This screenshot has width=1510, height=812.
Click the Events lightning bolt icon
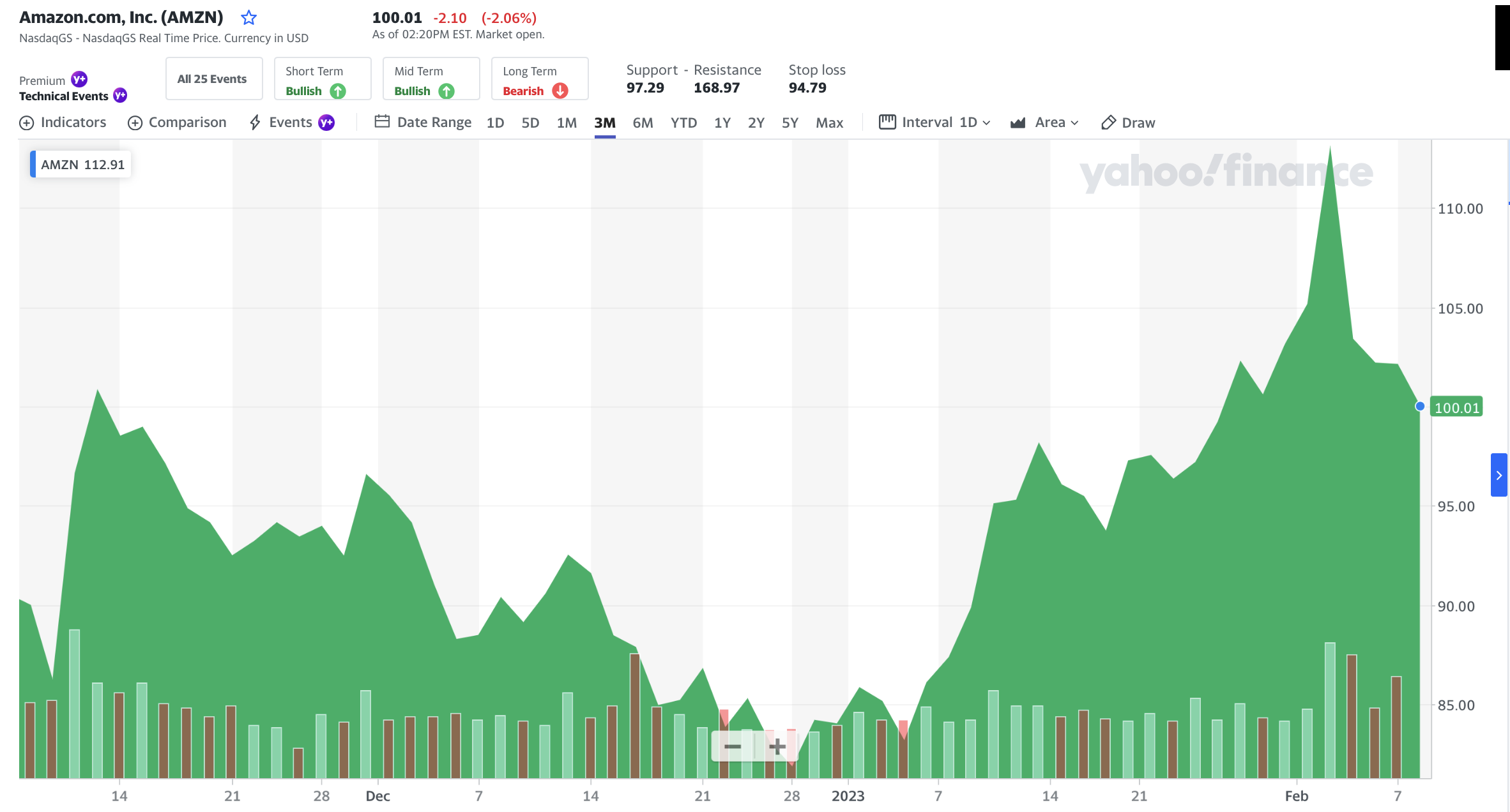[255, 123]
